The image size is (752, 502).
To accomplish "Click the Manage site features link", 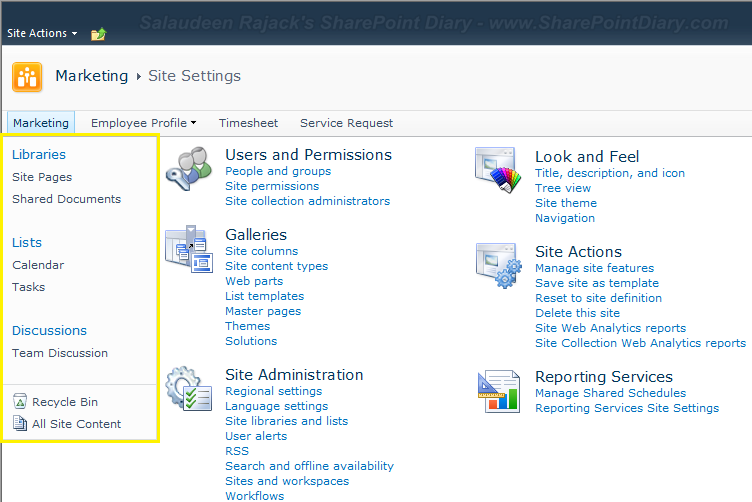I will tap(594, 268).
